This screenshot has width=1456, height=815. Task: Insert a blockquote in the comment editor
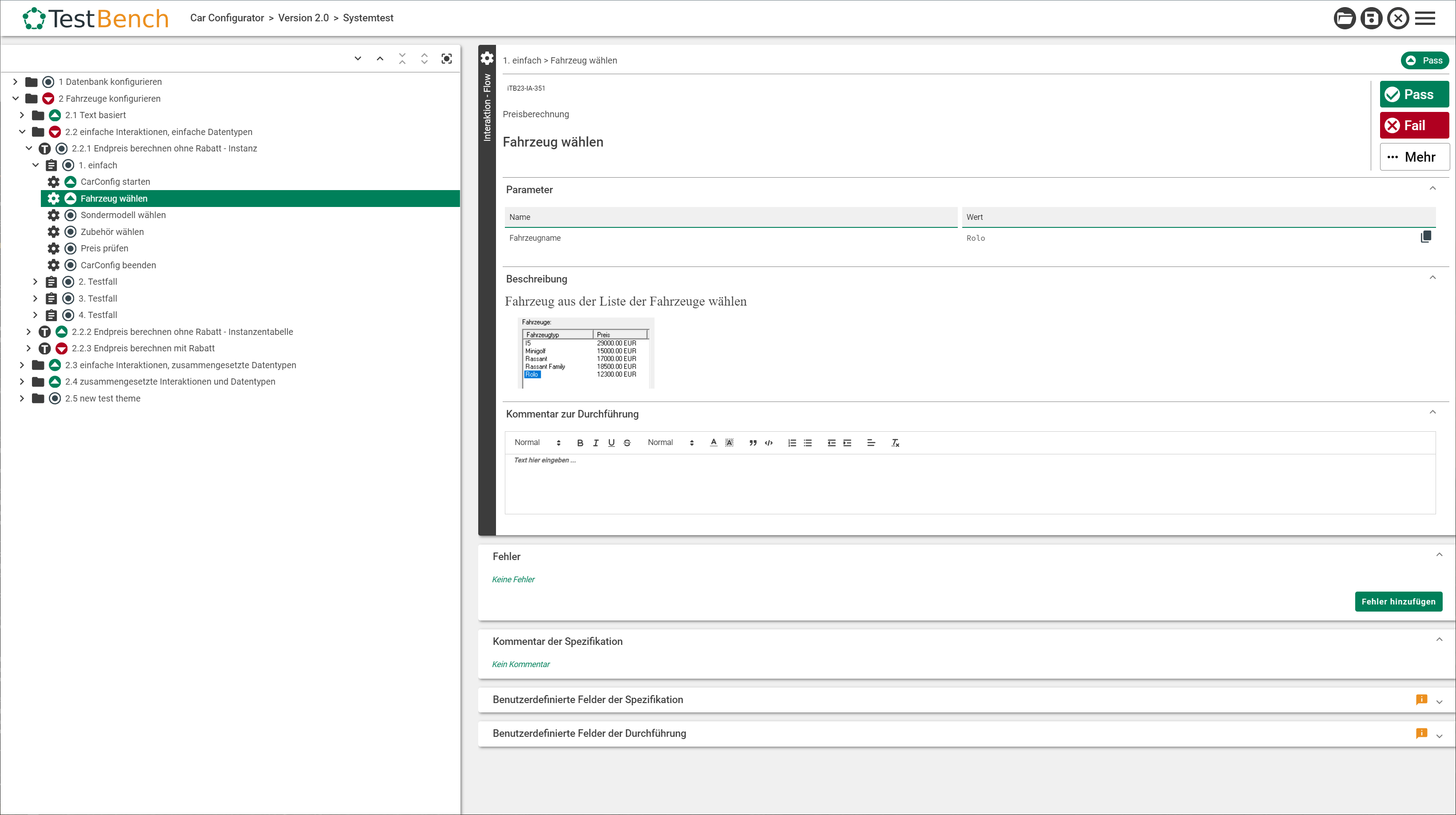coord(752,442)
